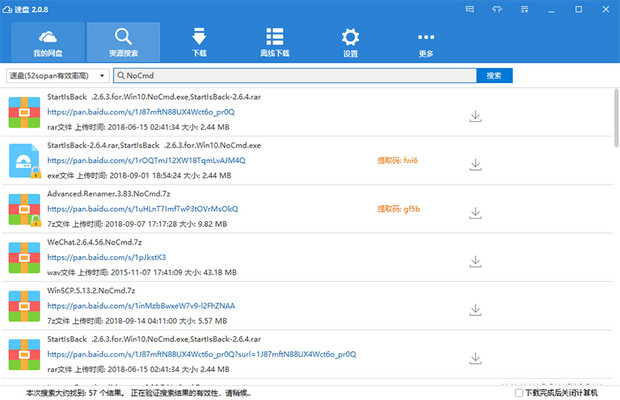
Task: Select the title WeChat.2.6.4.56.NoCmd.7z
Action: pos(95,242)
